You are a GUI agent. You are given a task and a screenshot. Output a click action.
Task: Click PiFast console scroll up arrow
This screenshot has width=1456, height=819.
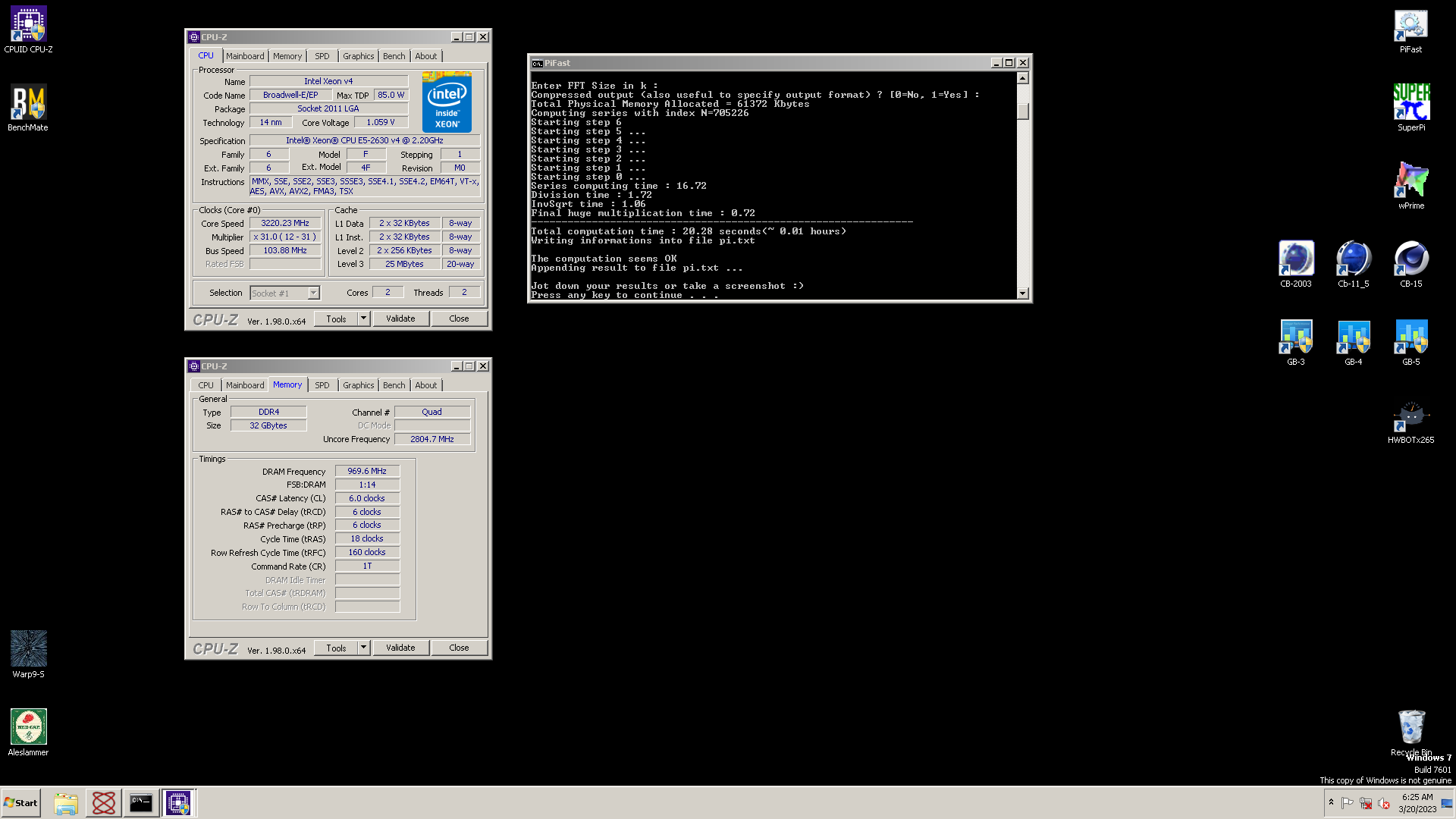tap(1022, 78)
